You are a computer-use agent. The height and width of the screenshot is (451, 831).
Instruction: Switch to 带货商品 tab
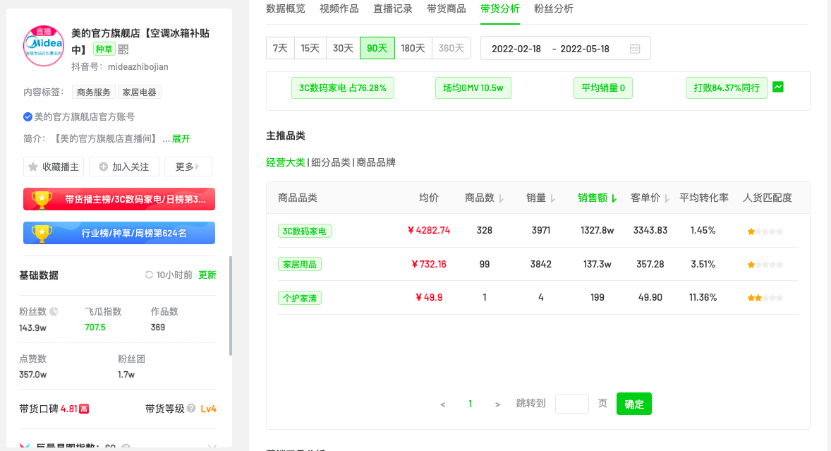446,8
